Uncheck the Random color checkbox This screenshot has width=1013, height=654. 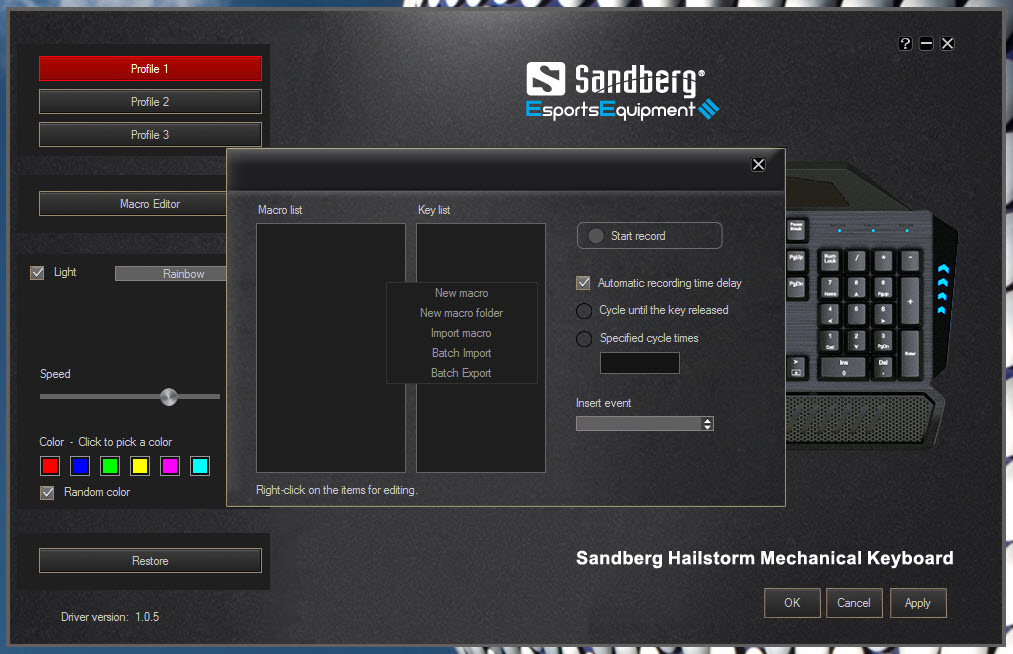[47, 492]
